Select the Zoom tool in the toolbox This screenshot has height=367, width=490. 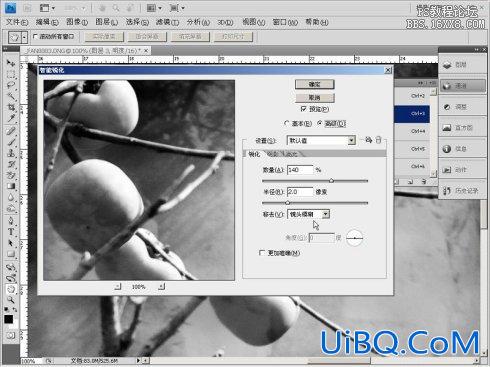point(11,300)
